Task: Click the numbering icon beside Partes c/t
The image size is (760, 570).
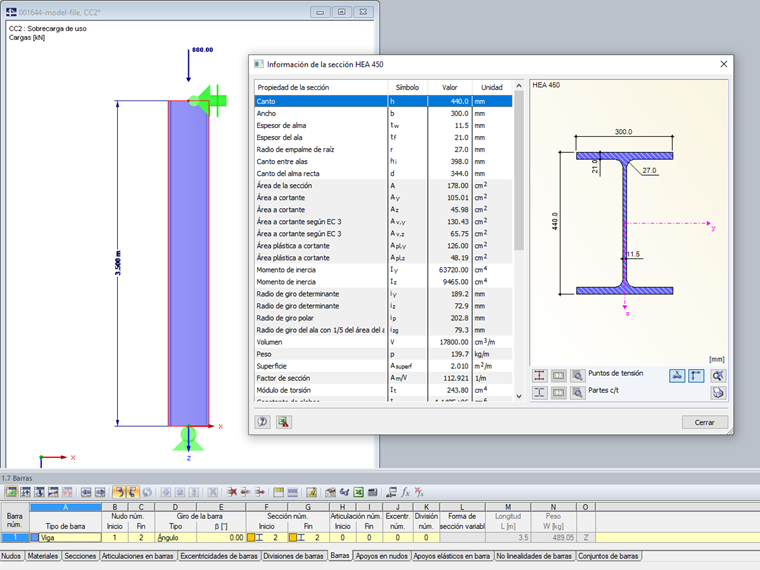Action: 558,393
